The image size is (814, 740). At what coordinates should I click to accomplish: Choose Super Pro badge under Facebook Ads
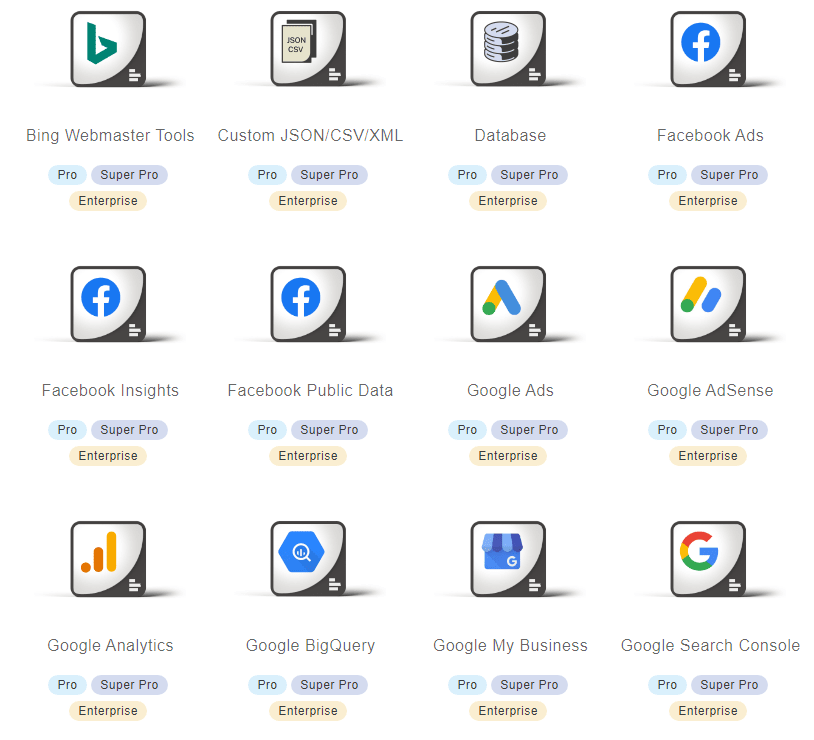click(729, 175)
